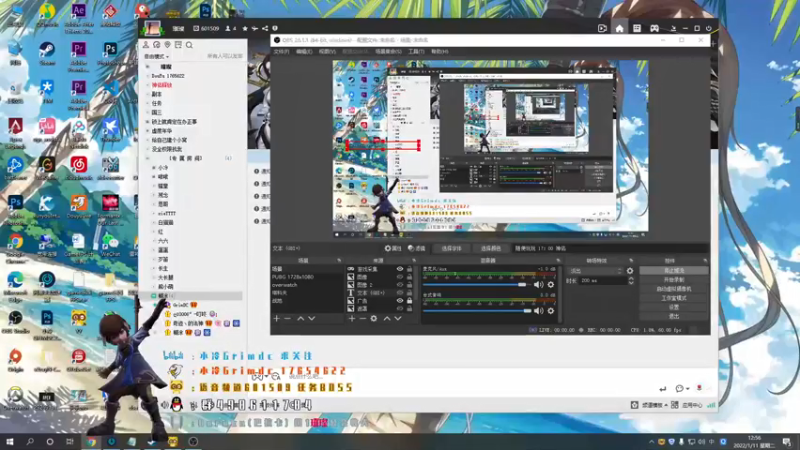The height and width of the screenshot is (450, 800).
Task: Click 工作室模式 studio mode button
Action: tap(673, 298)
